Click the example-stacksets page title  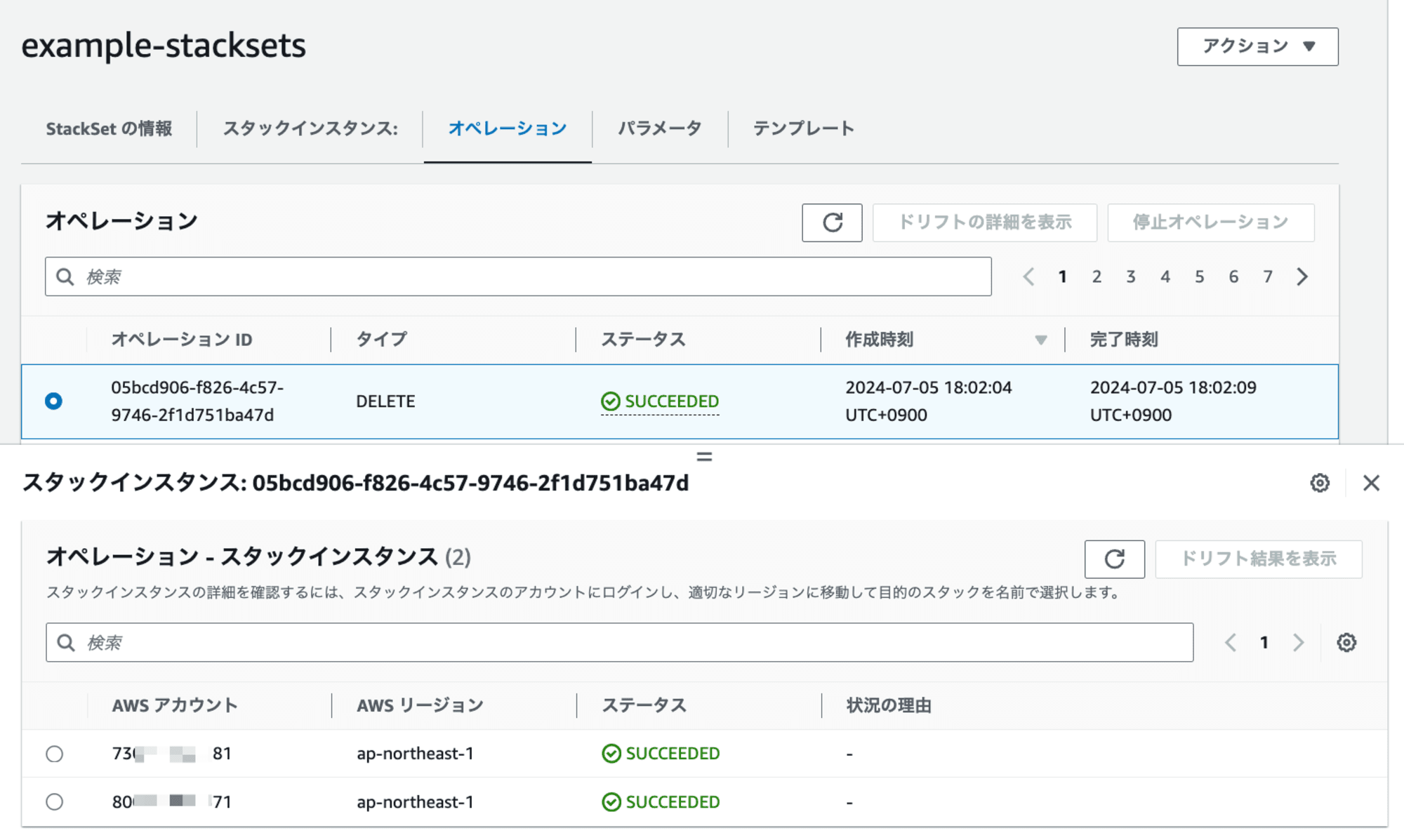click(164, 46)
